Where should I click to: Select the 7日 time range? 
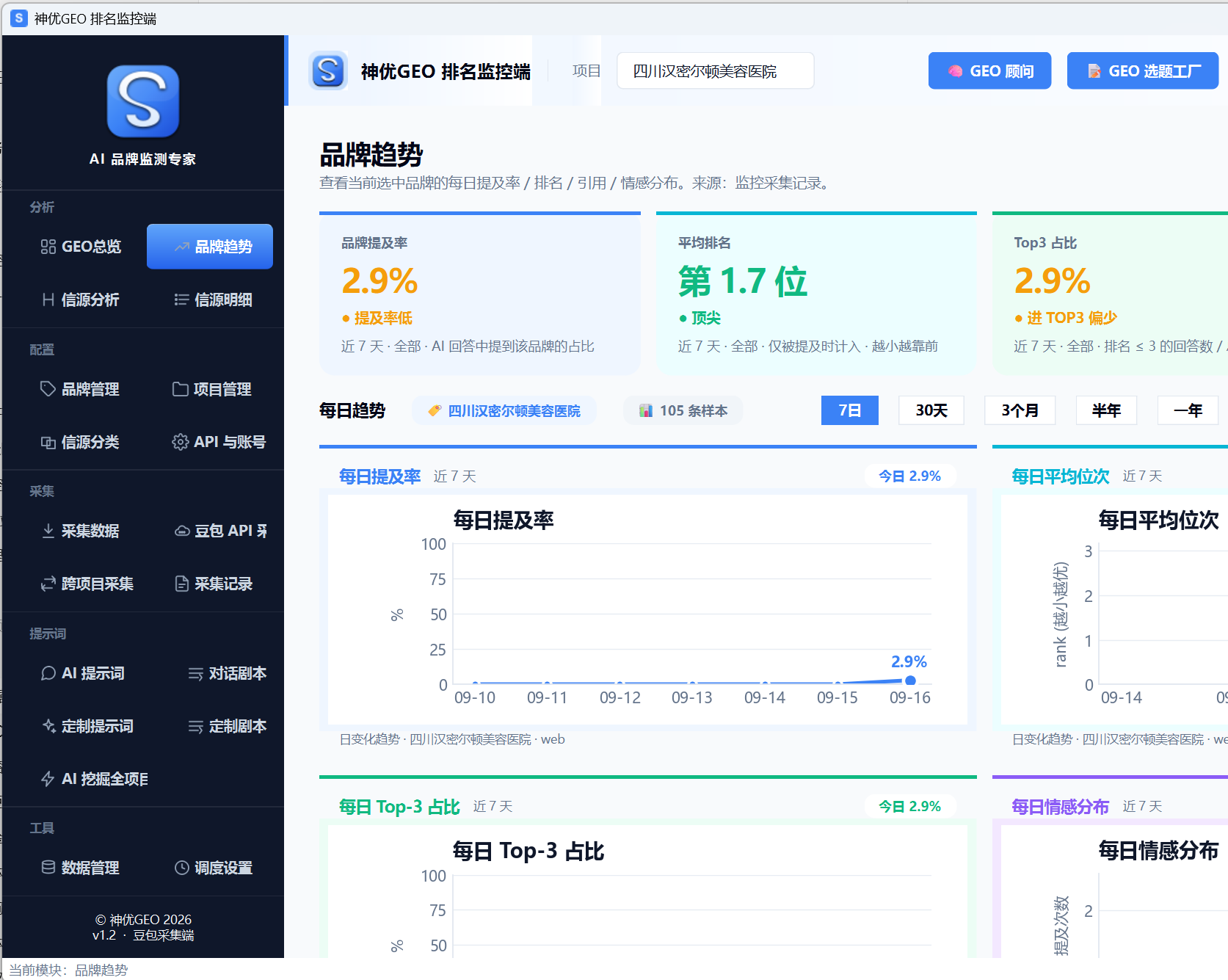click(x=850, y=410)
